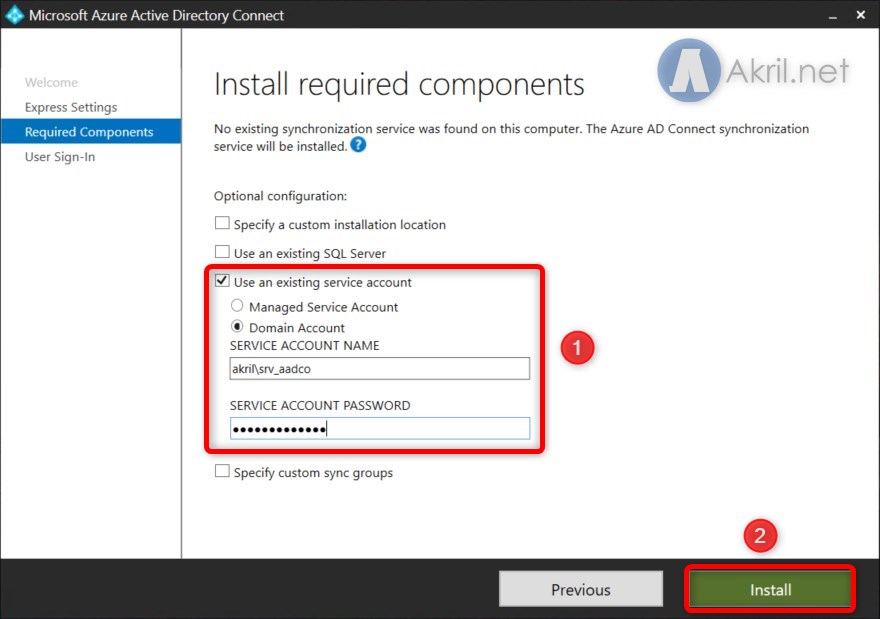Image resolution: width=880 pixels, height=619 pixels.
Task: Go to Welcome step in sidebar
Action: (51, 82)
